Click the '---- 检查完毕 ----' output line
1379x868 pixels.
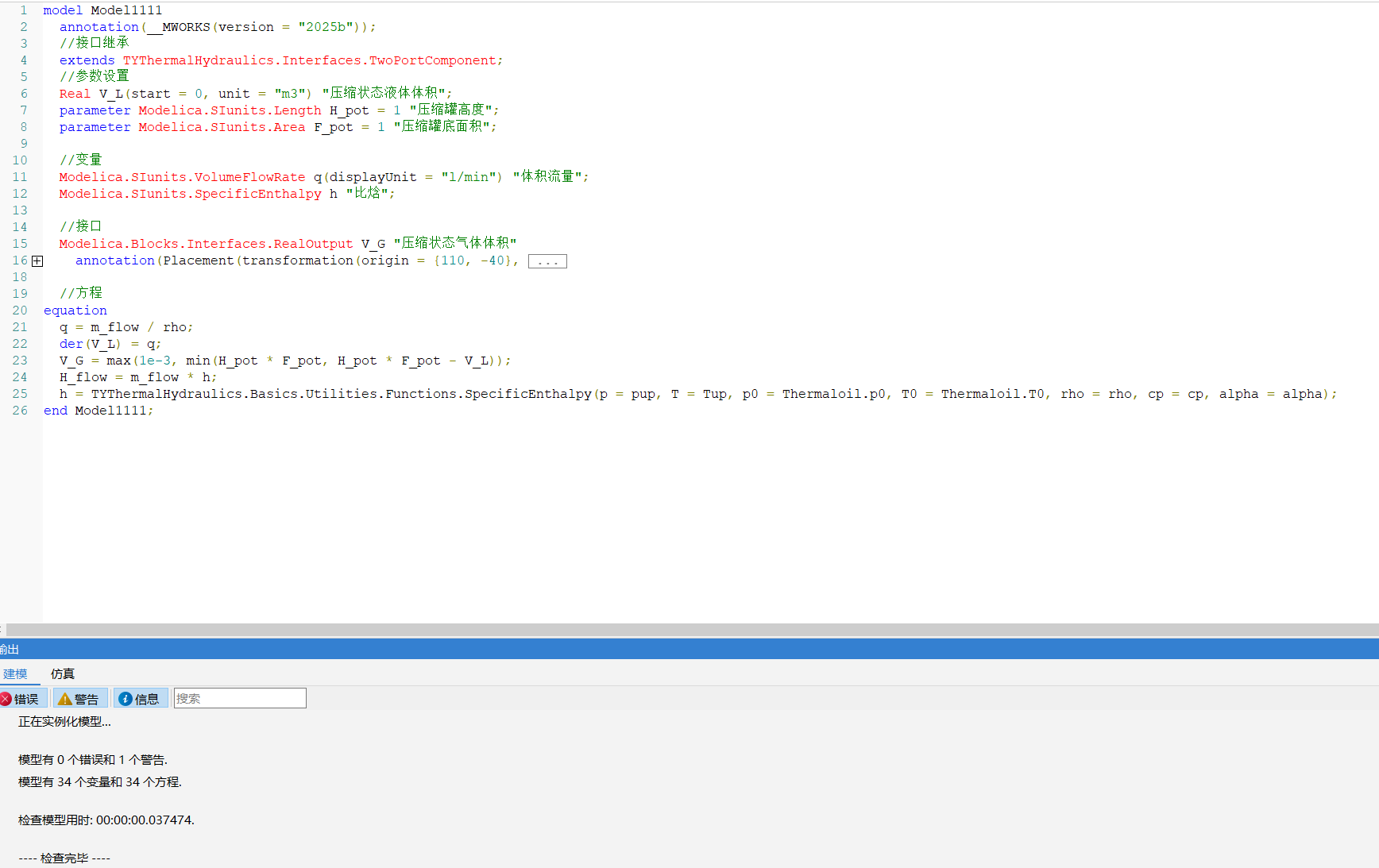click(x=64, y=858)
